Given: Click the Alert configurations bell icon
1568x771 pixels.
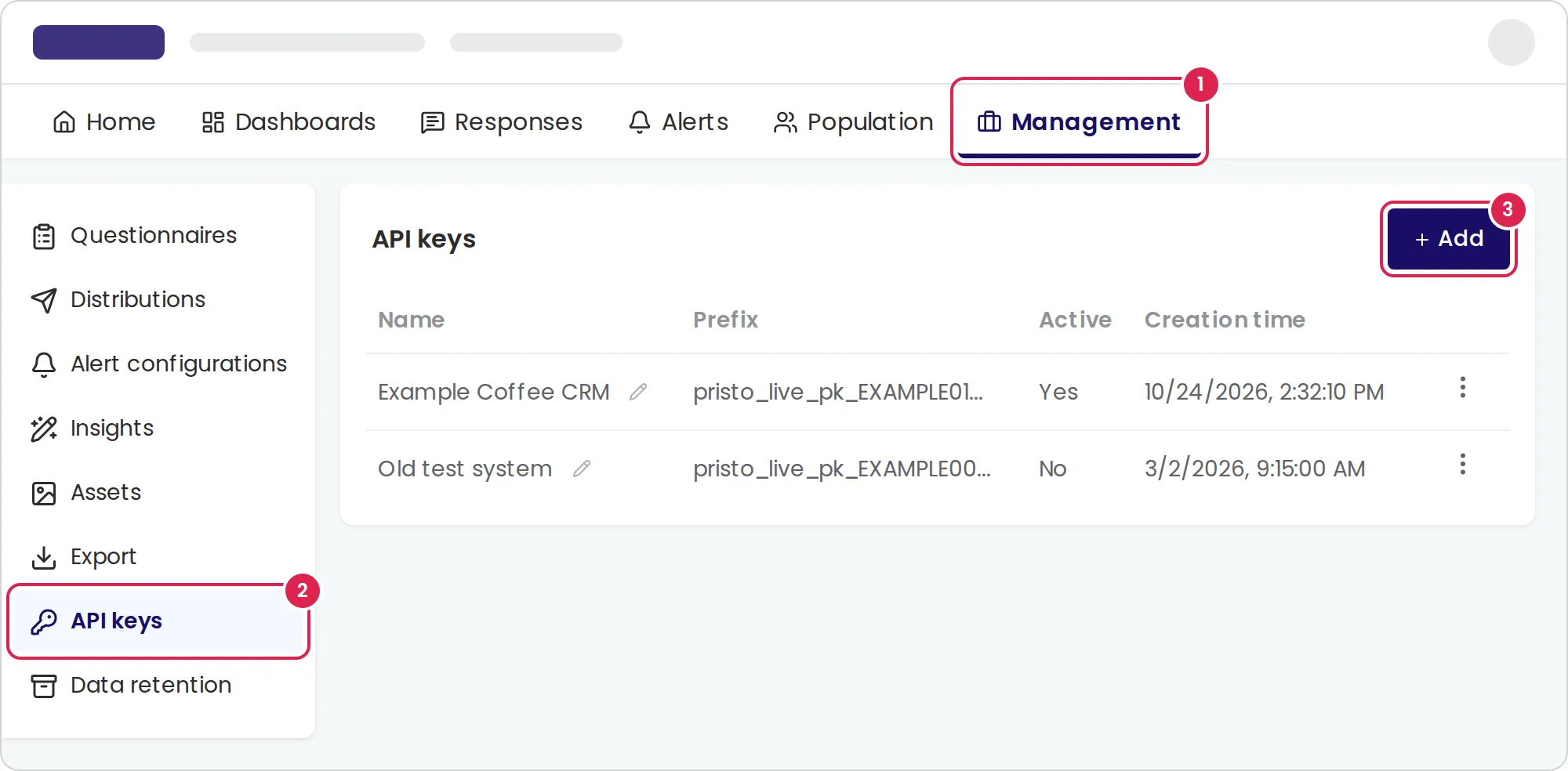Looking at the screenshot, I should point(44,364).
